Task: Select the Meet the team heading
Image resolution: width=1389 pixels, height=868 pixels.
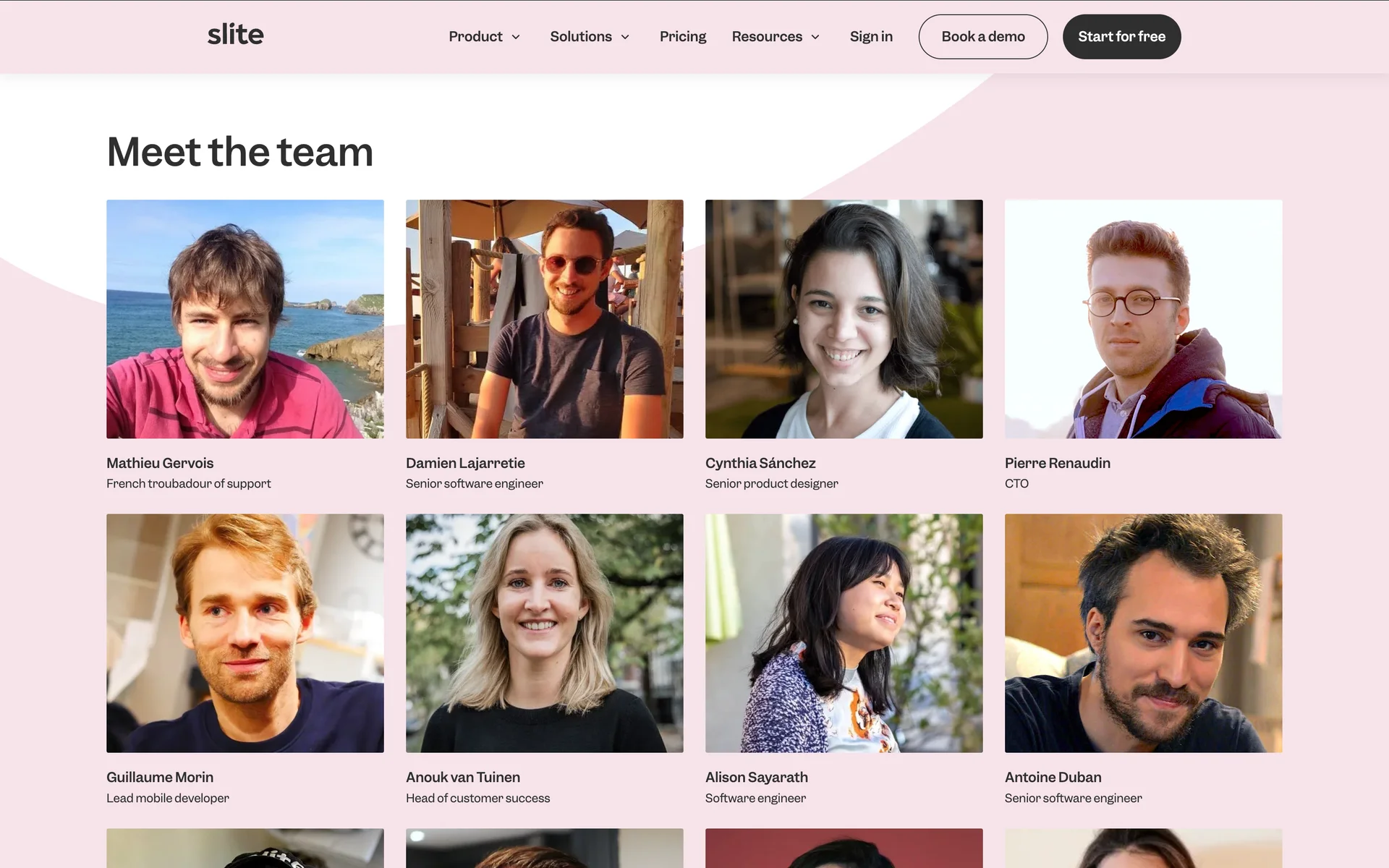Action: [239, 152]
